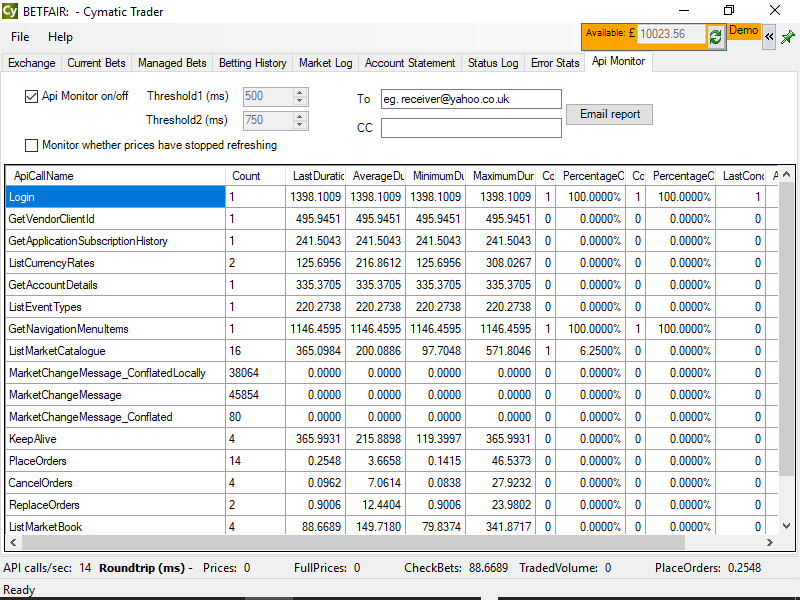Click the Cymatic Trader app icon

click(10, 11)
